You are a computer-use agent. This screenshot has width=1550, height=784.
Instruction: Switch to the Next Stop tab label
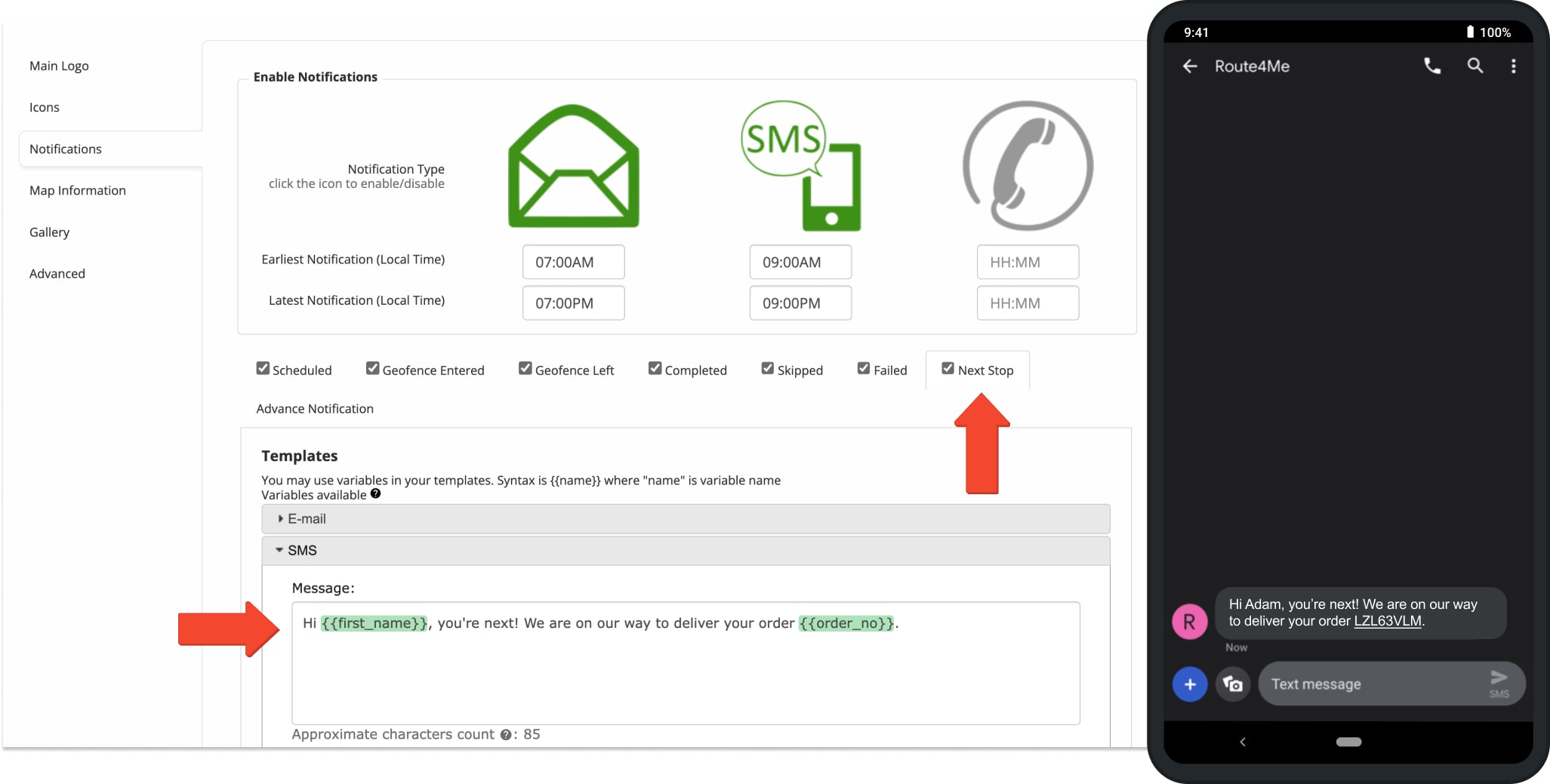click(x=985, y=370)
